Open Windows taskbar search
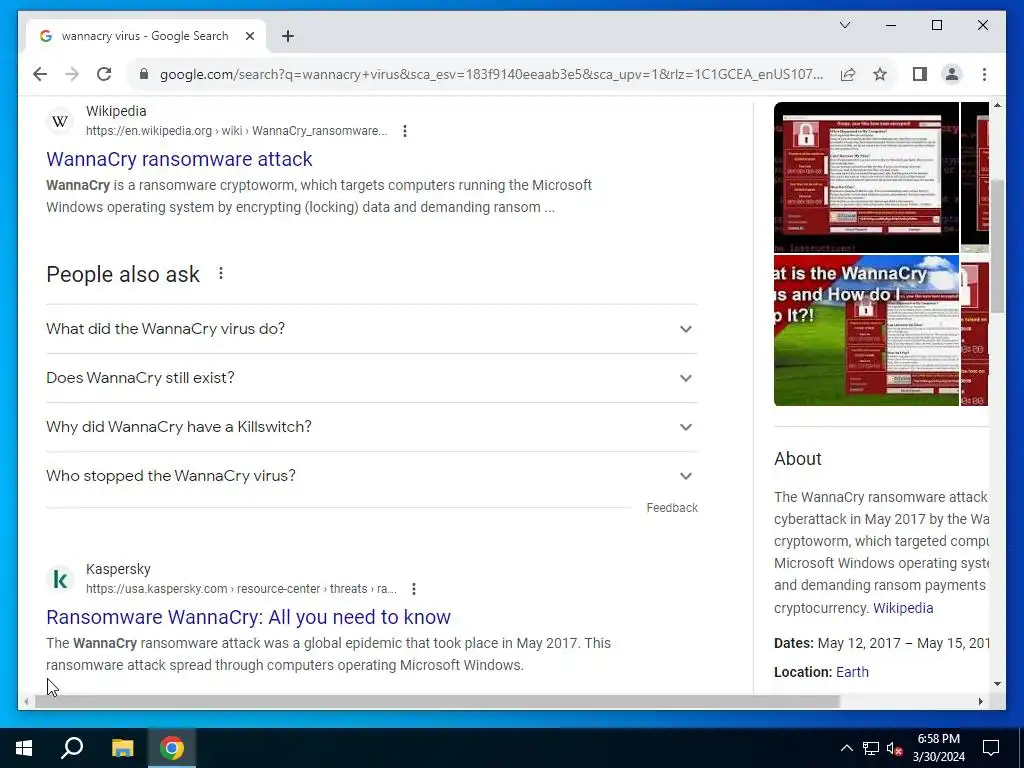This screenshot has height=768, width=1024. click(x=72, y=748)
